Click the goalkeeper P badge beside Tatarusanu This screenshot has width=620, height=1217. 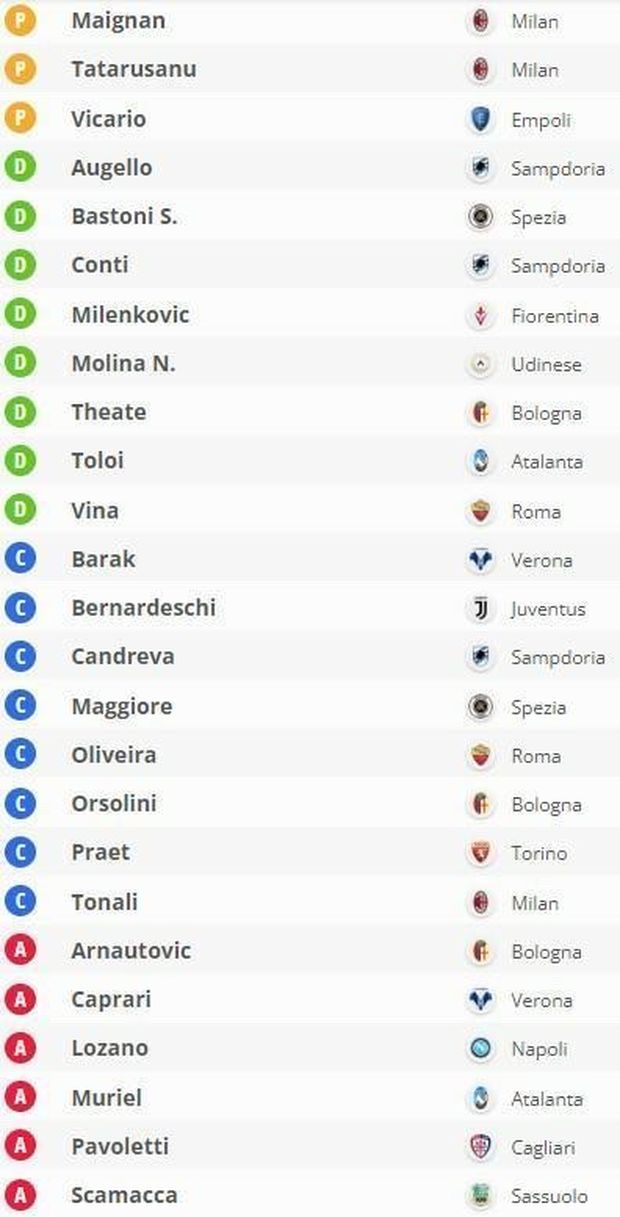point(20,70)
